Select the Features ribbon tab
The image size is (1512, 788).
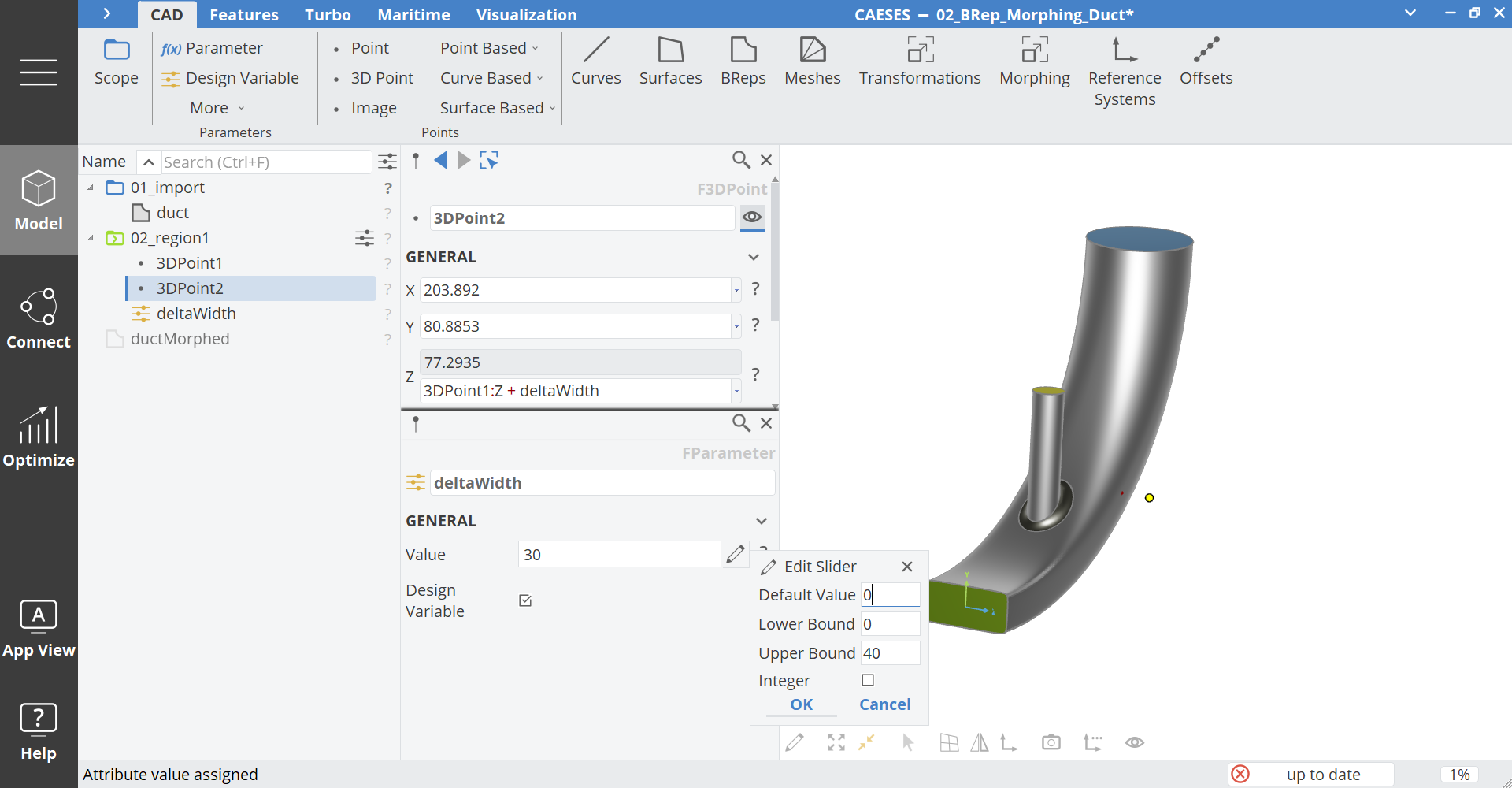243,15
